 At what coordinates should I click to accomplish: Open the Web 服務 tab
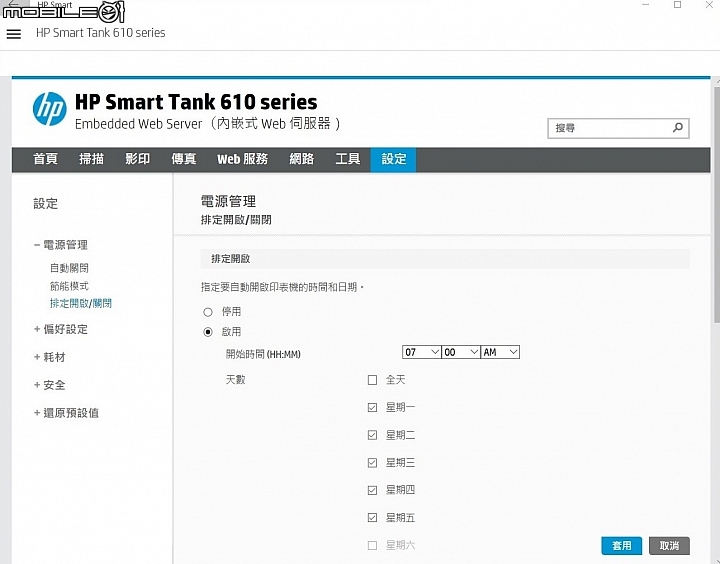tap(242, 159)
